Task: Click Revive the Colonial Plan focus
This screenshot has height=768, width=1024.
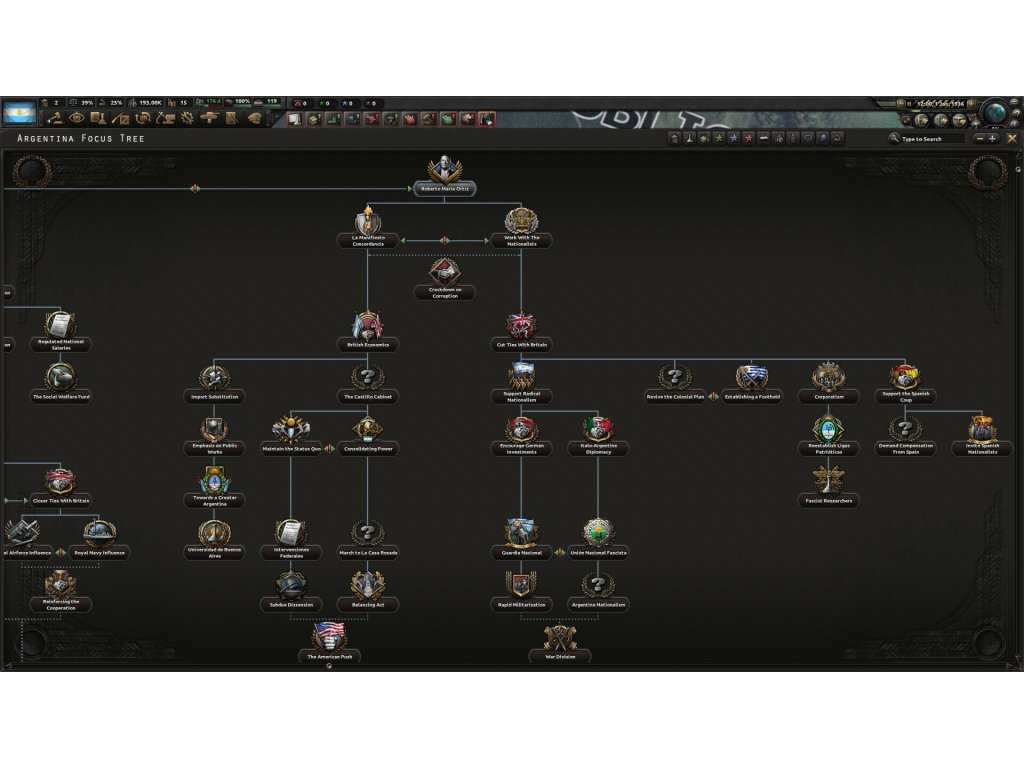Action: click(675, 384)
